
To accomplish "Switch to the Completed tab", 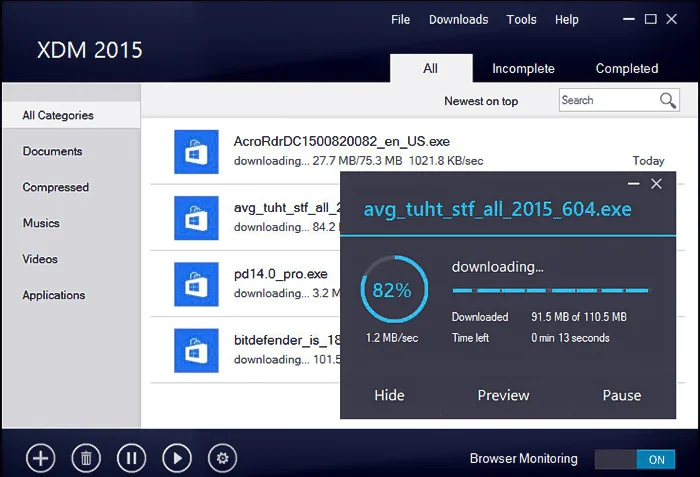I will (627, 68).
